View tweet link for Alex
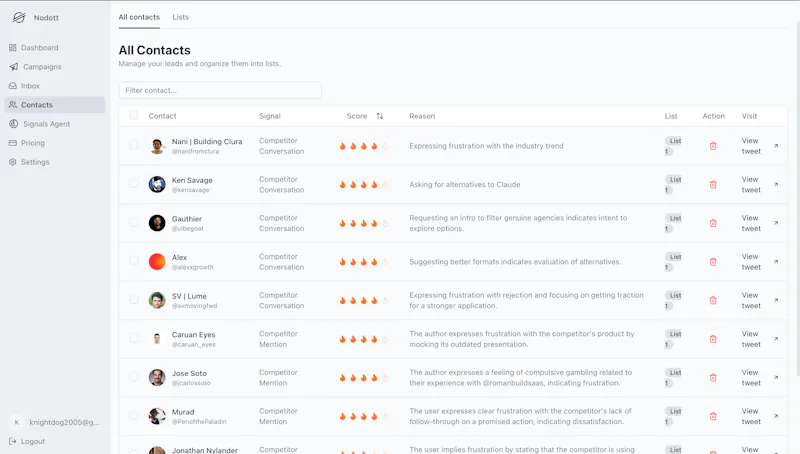The width and height of the screenshot is (800, 454). tap(751, 262)
